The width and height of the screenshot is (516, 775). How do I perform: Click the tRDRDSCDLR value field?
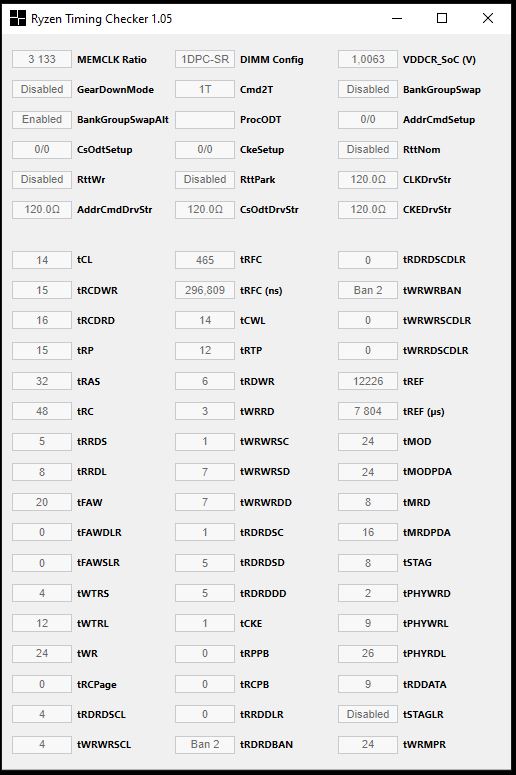point(368,260)
